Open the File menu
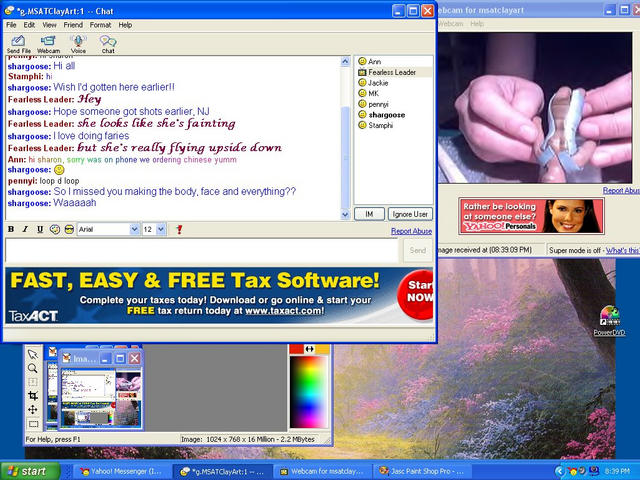The image size is (640, 480). [11, 25]
